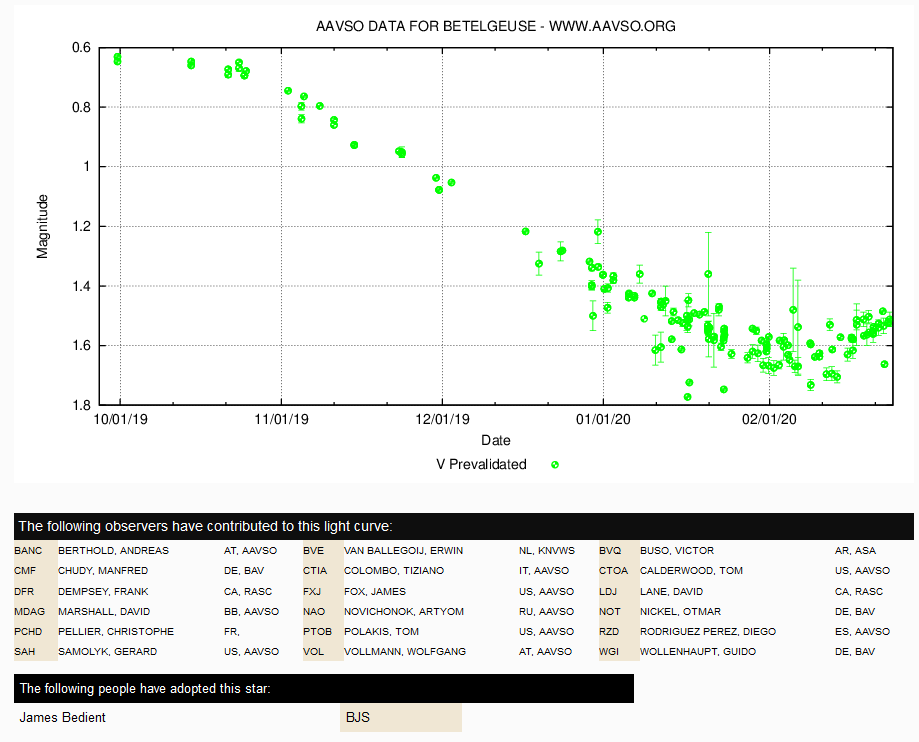Click the CTOA observer code
This screenshot has height=742, width=919.
coord(613,570)
